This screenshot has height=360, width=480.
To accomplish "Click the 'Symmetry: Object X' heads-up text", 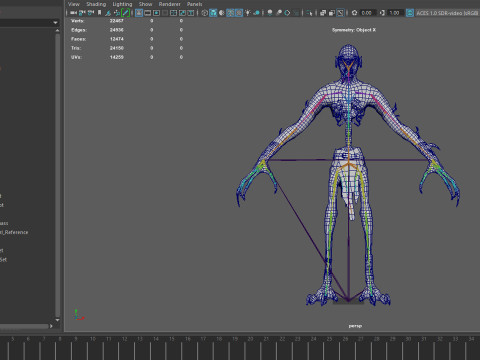I will [x=354, y=30].
